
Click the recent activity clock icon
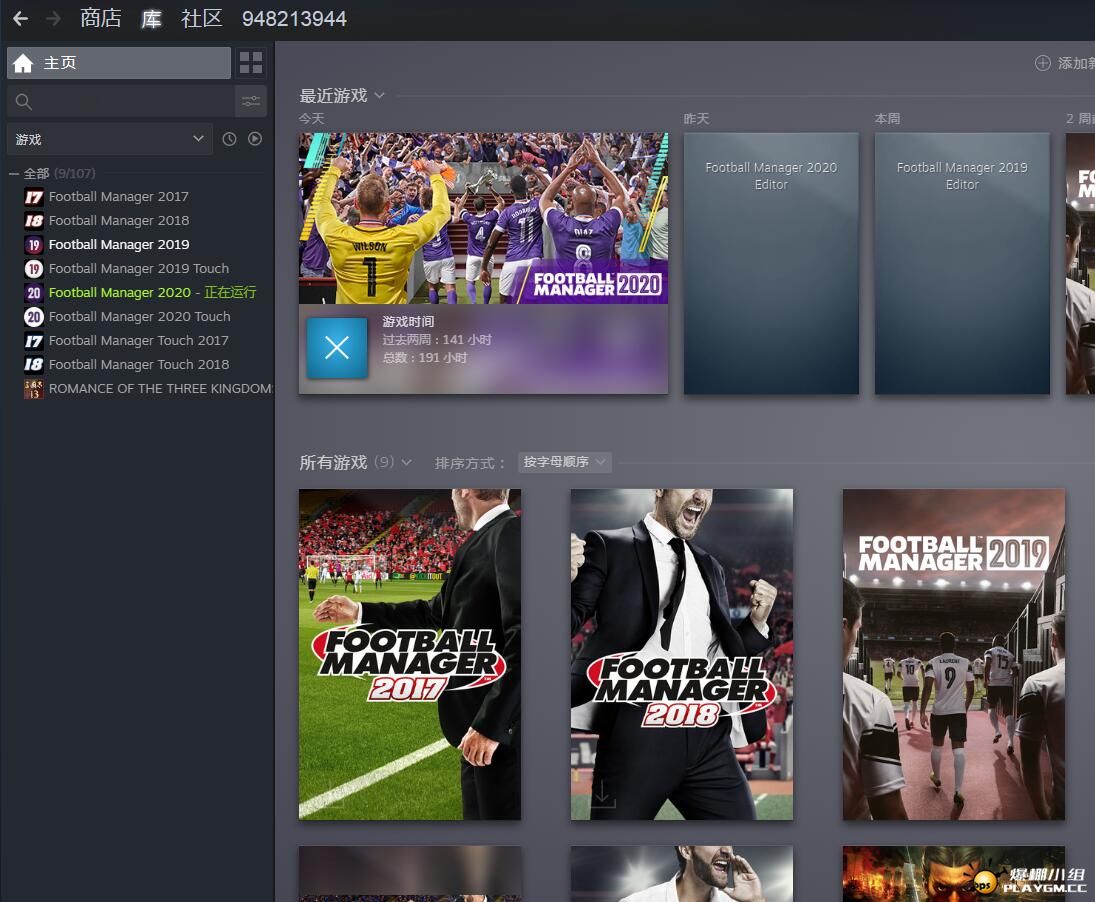229,139
